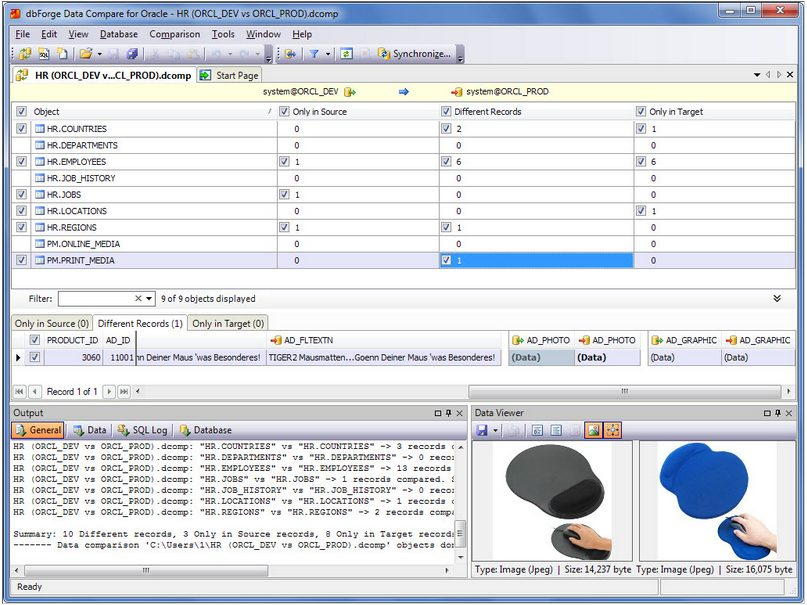Viewport: 807px width, 605px height.
Task: Toggle image view mode in Data Viewer
Action: tap(592, 430)
